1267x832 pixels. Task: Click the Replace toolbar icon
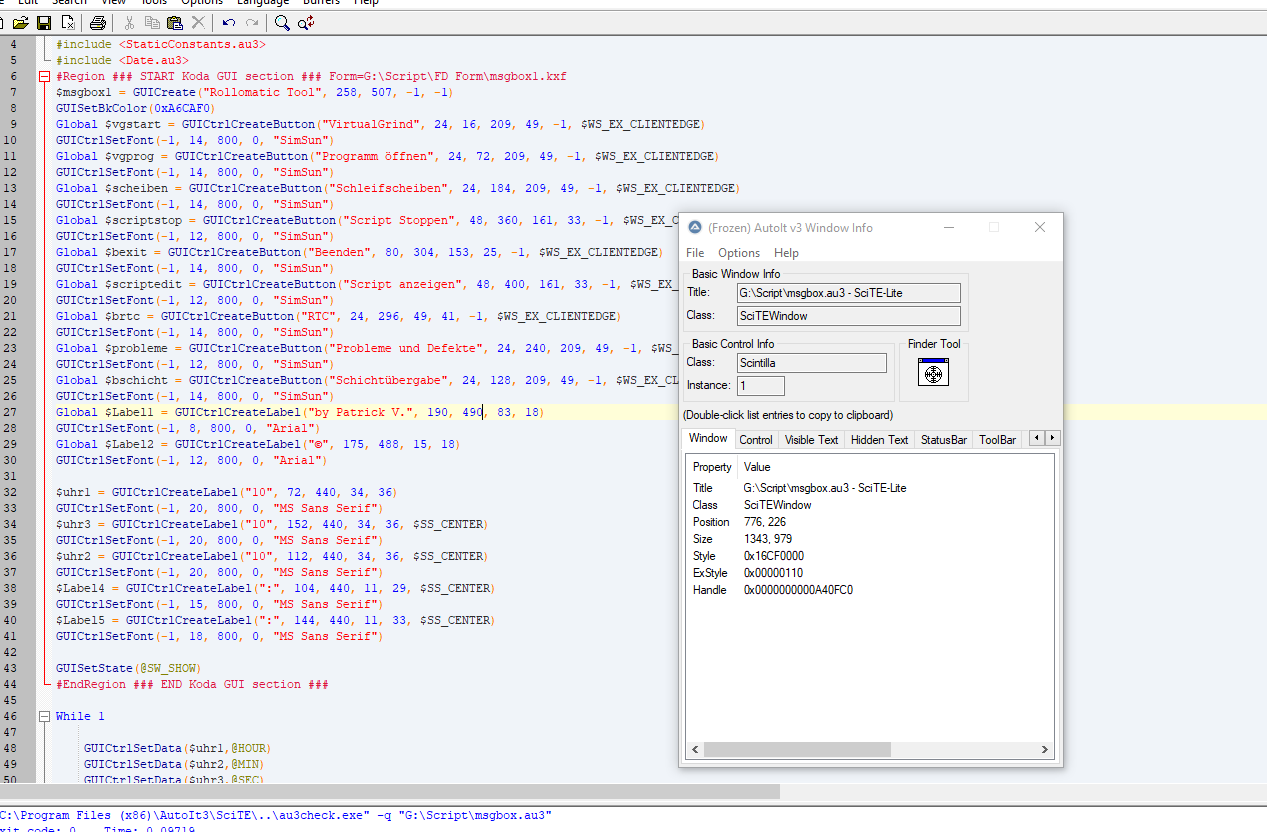(x=307, y=22)
